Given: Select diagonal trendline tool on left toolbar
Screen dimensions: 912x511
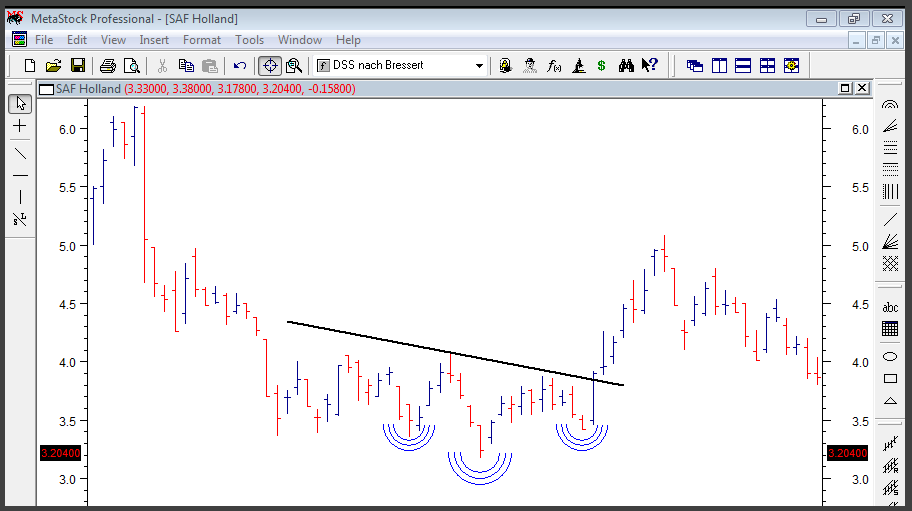Looking at the screenshot, I should click(x=20, y=154).
